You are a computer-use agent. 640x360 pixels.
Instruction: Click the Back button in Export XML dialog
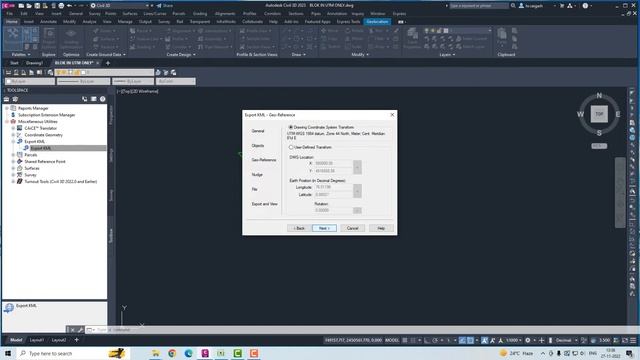(299, 228)
